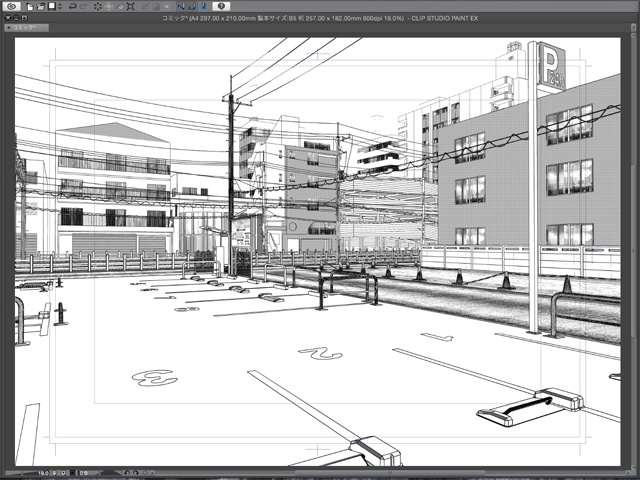Click the Fill bucket toolbar icon
Viewport: 640px width, 480px height.
(120, 7)
